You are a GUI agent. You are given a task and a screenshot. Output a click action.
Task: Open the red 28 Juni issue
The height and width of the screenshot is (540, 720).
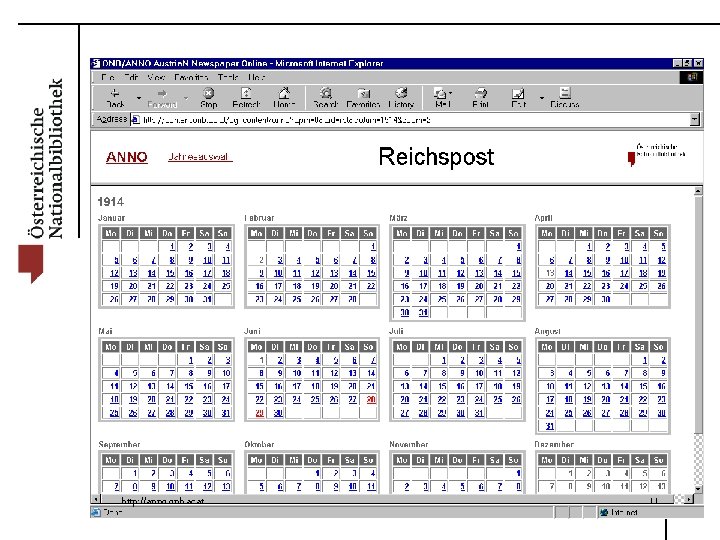pyautogui.click(x=371, y=399)
